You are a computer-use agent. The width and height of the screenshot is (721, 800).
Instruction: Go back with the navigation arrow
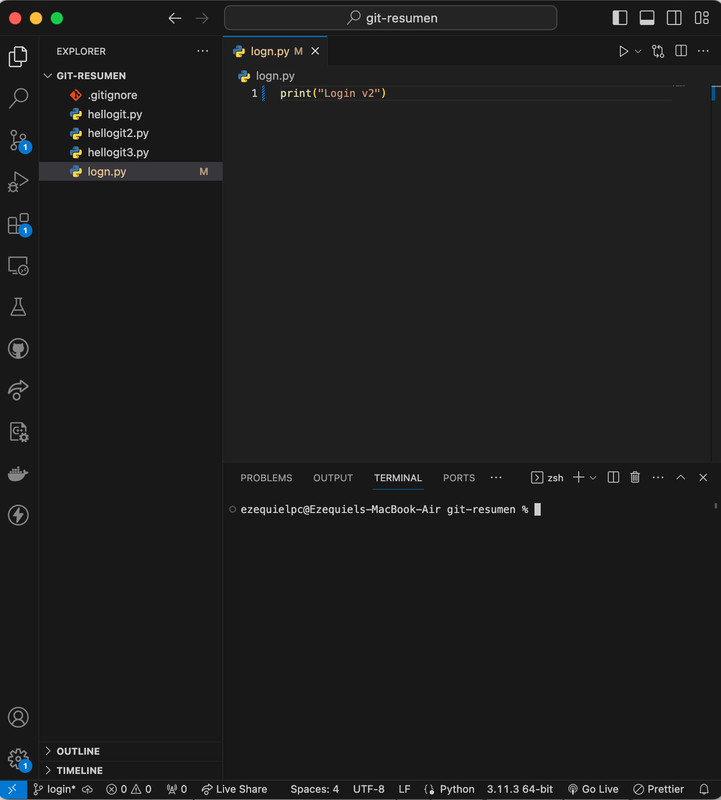coord(175,18)
